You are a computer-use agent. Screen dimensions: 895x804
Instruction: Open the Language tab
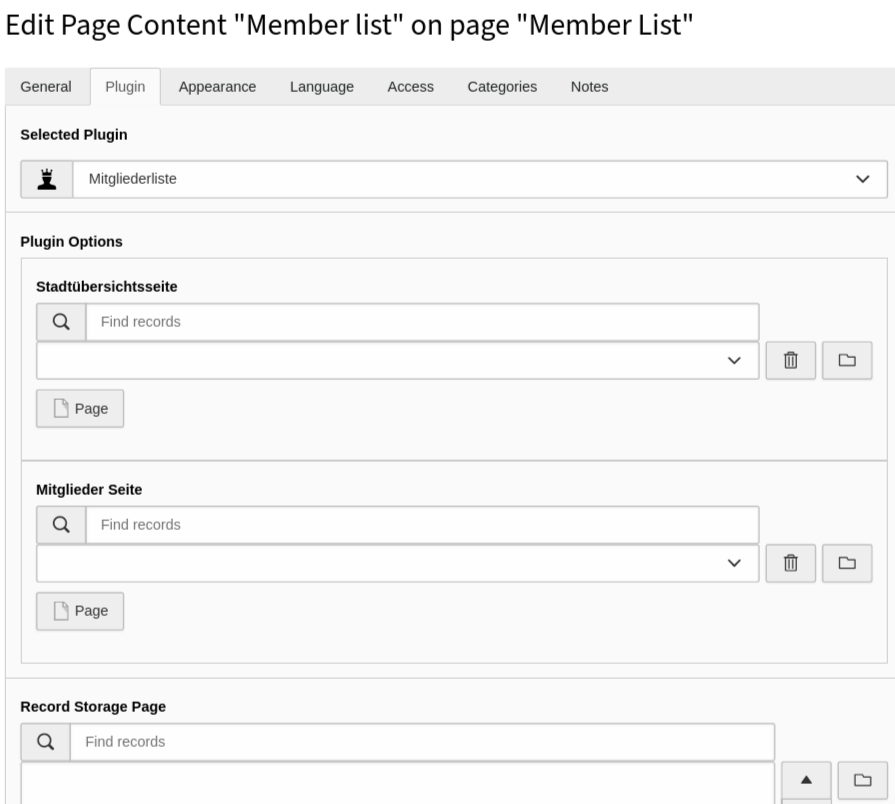click(x=321, y=87)
